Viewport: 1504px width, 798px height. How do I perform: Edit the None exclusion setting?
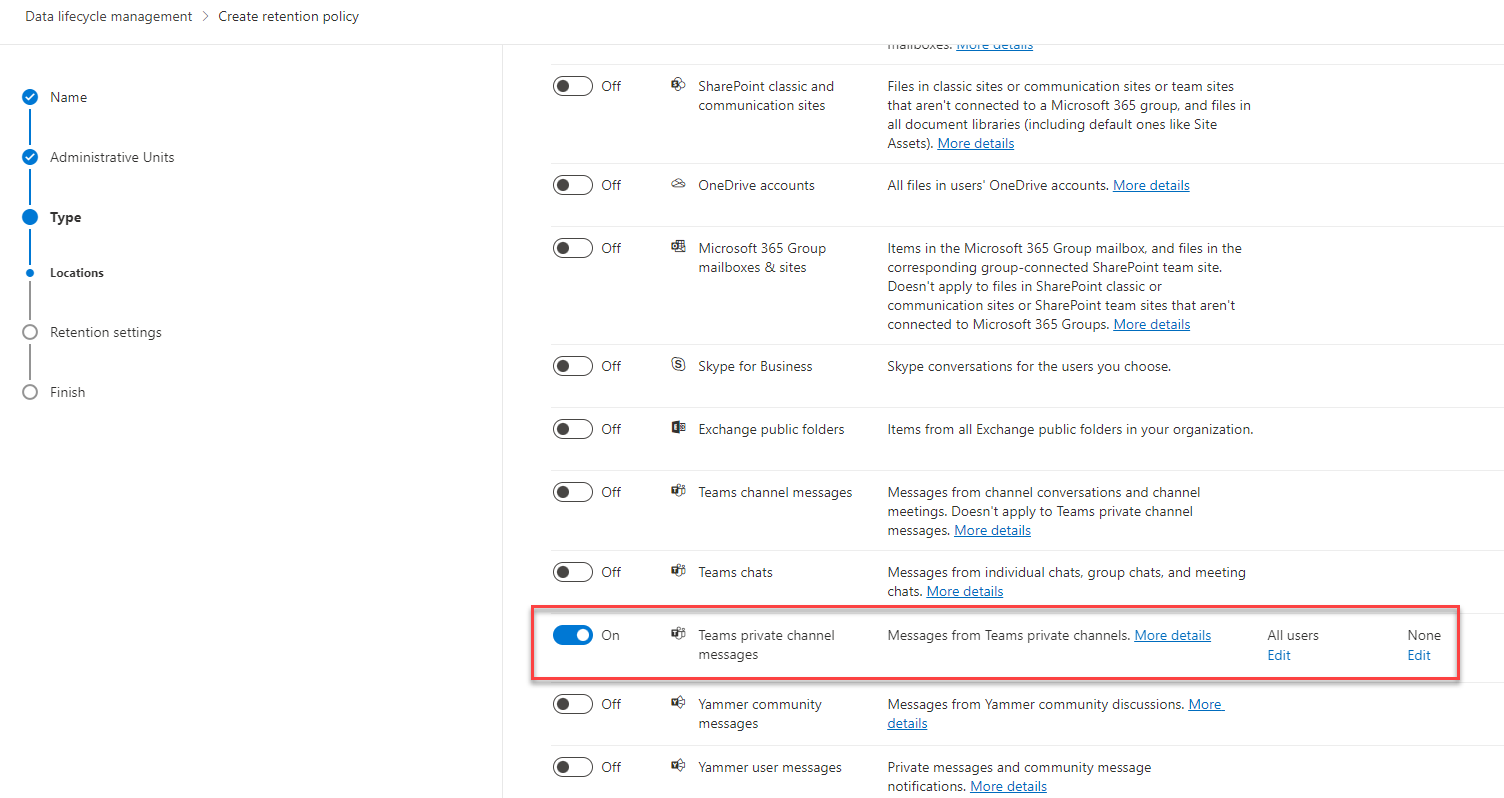[x=1419, y=655]
